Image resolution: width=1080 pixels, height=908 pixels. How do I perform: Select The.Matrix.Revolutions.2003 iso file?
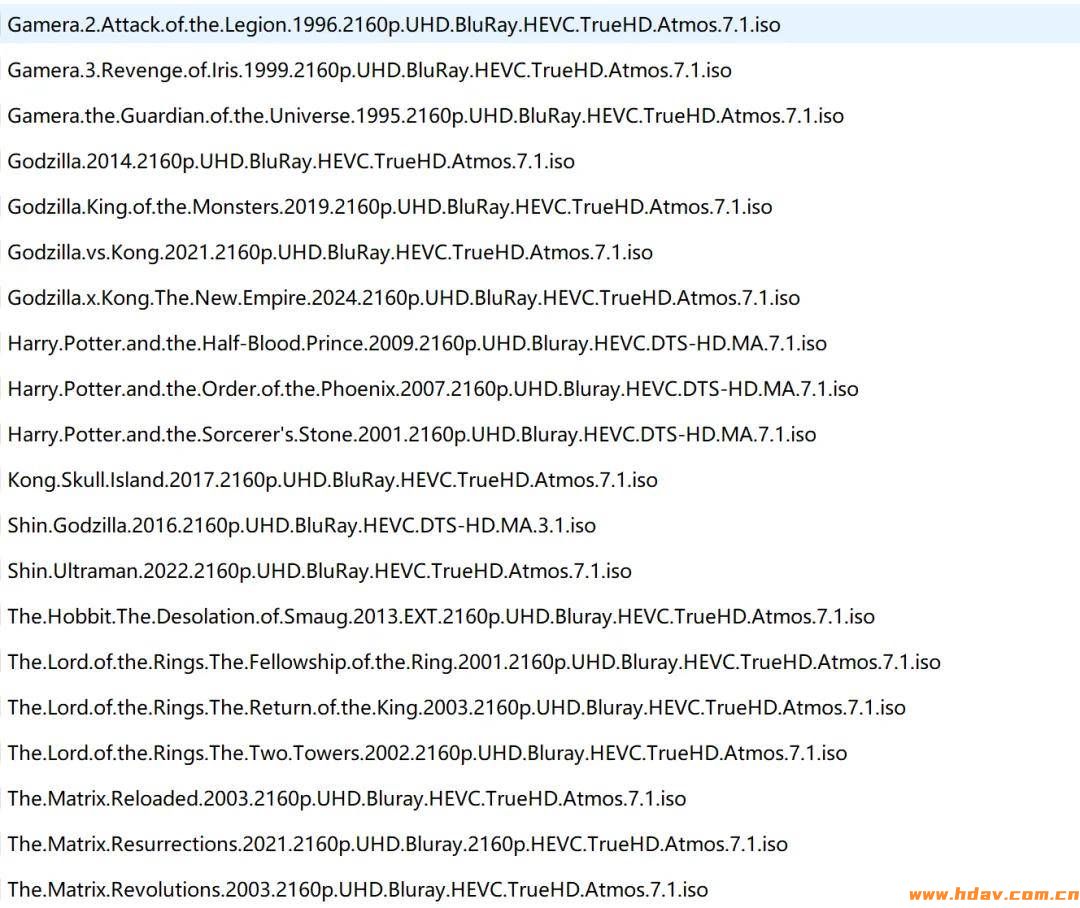tap(357, 889)
